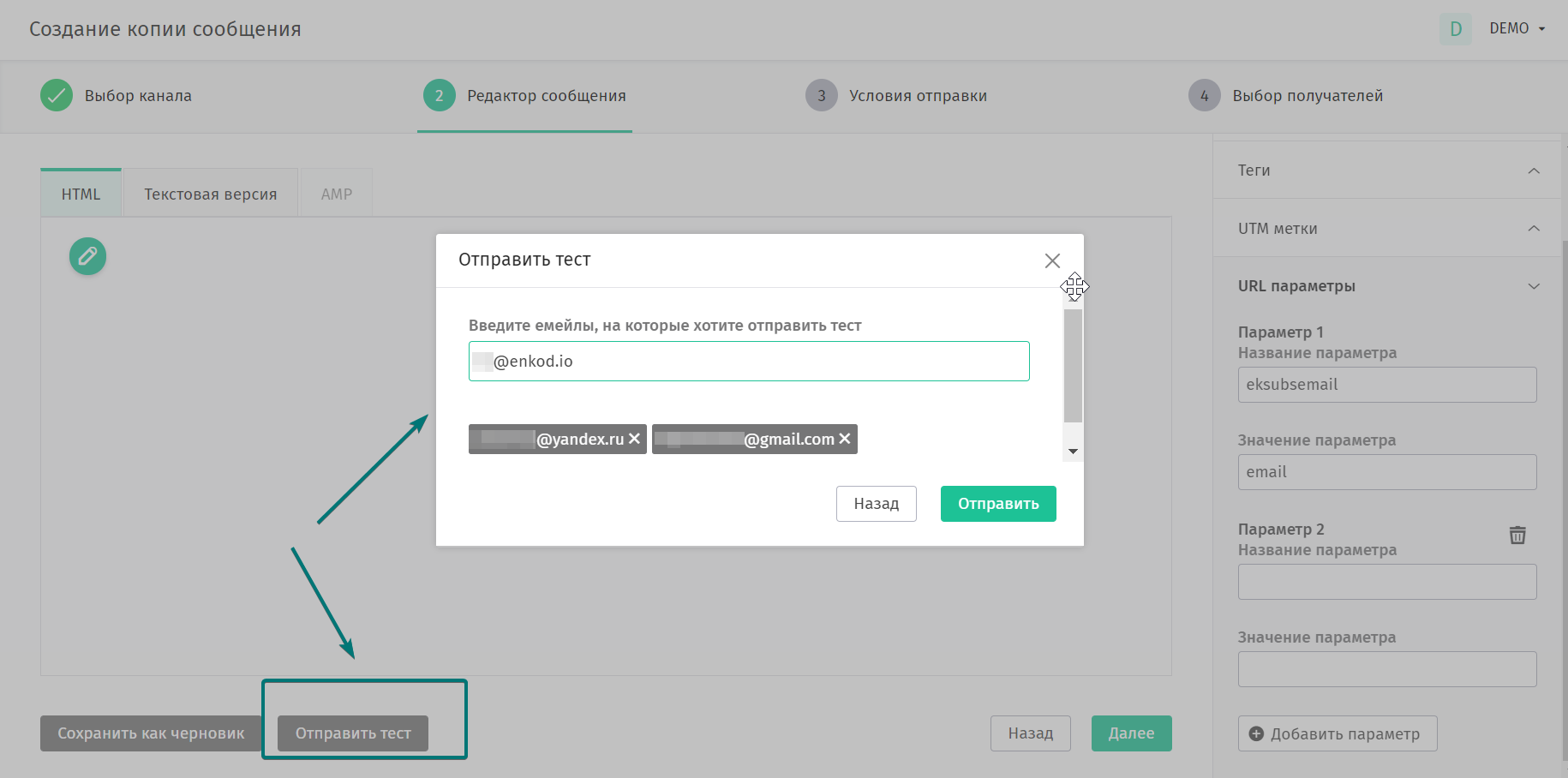Open the Текстовая версия tab
The image size is (1568, 778).
[211, 194]
